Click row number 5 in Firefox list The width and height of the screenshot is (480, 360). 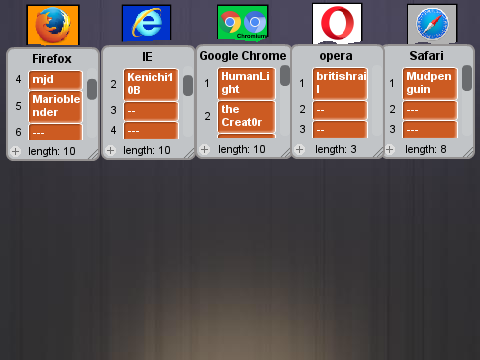coord(18,106)
